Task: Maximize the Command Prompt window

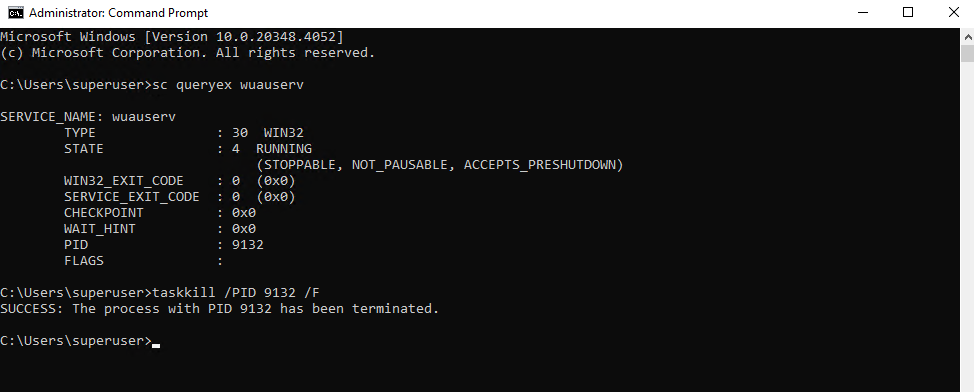Action: [x=908, y=12]
